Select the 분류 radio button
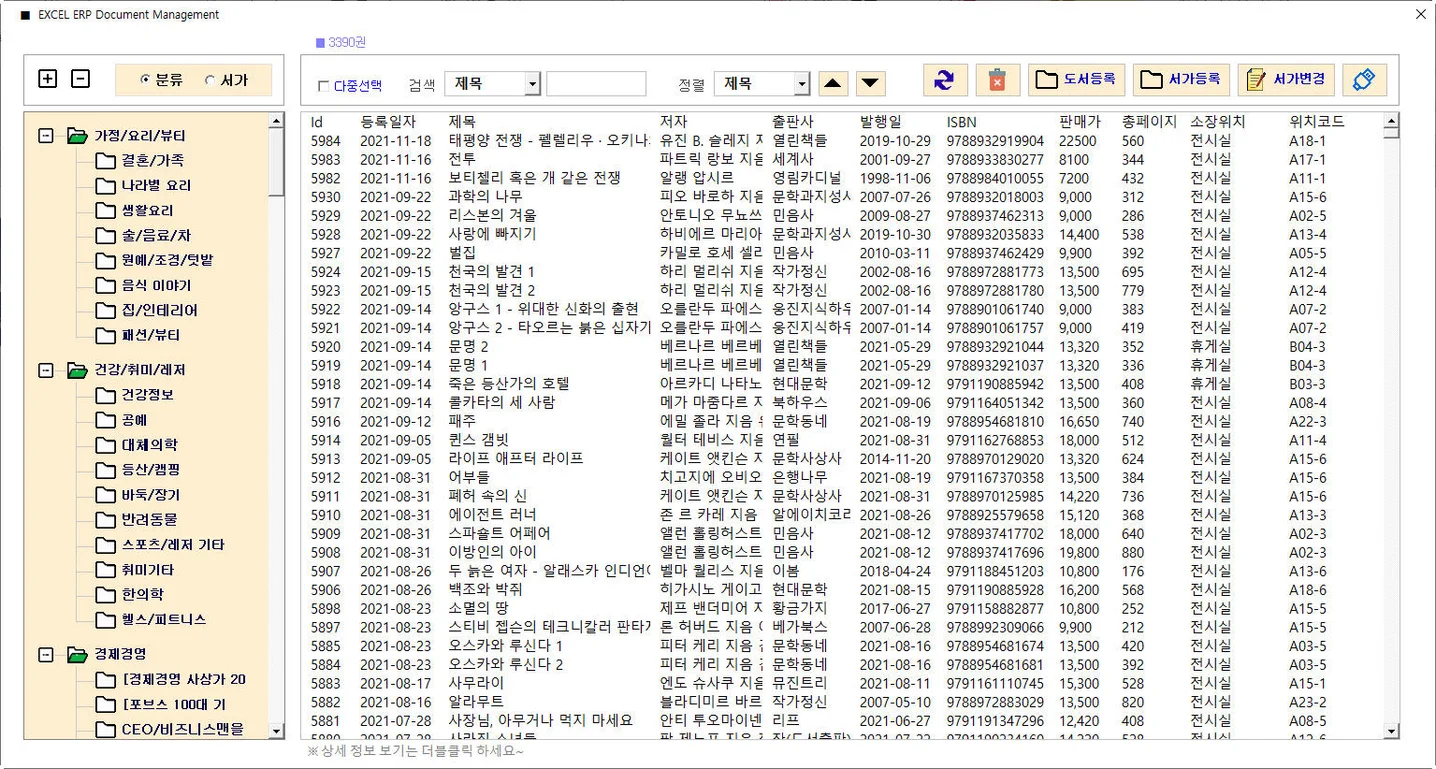The height and width of the screenshot is (769, 1436). 145,80
